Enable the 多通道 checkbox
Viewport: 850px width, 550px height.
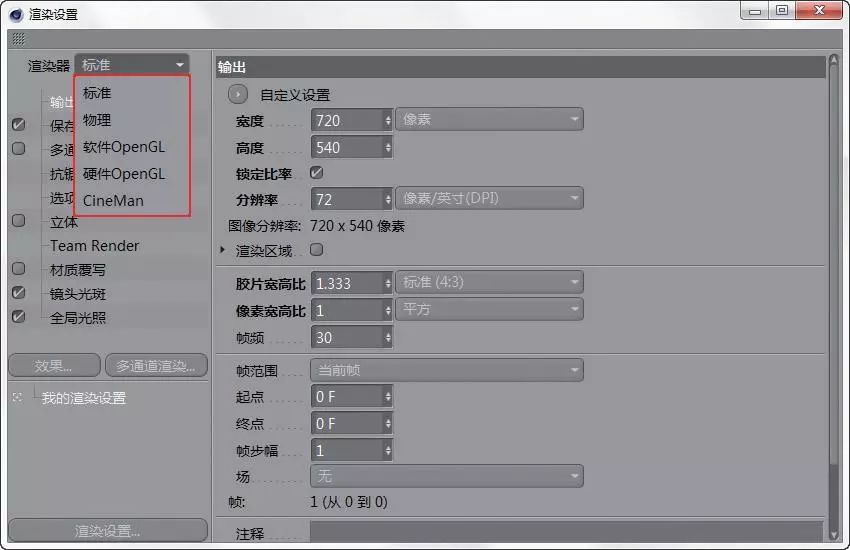18,148
